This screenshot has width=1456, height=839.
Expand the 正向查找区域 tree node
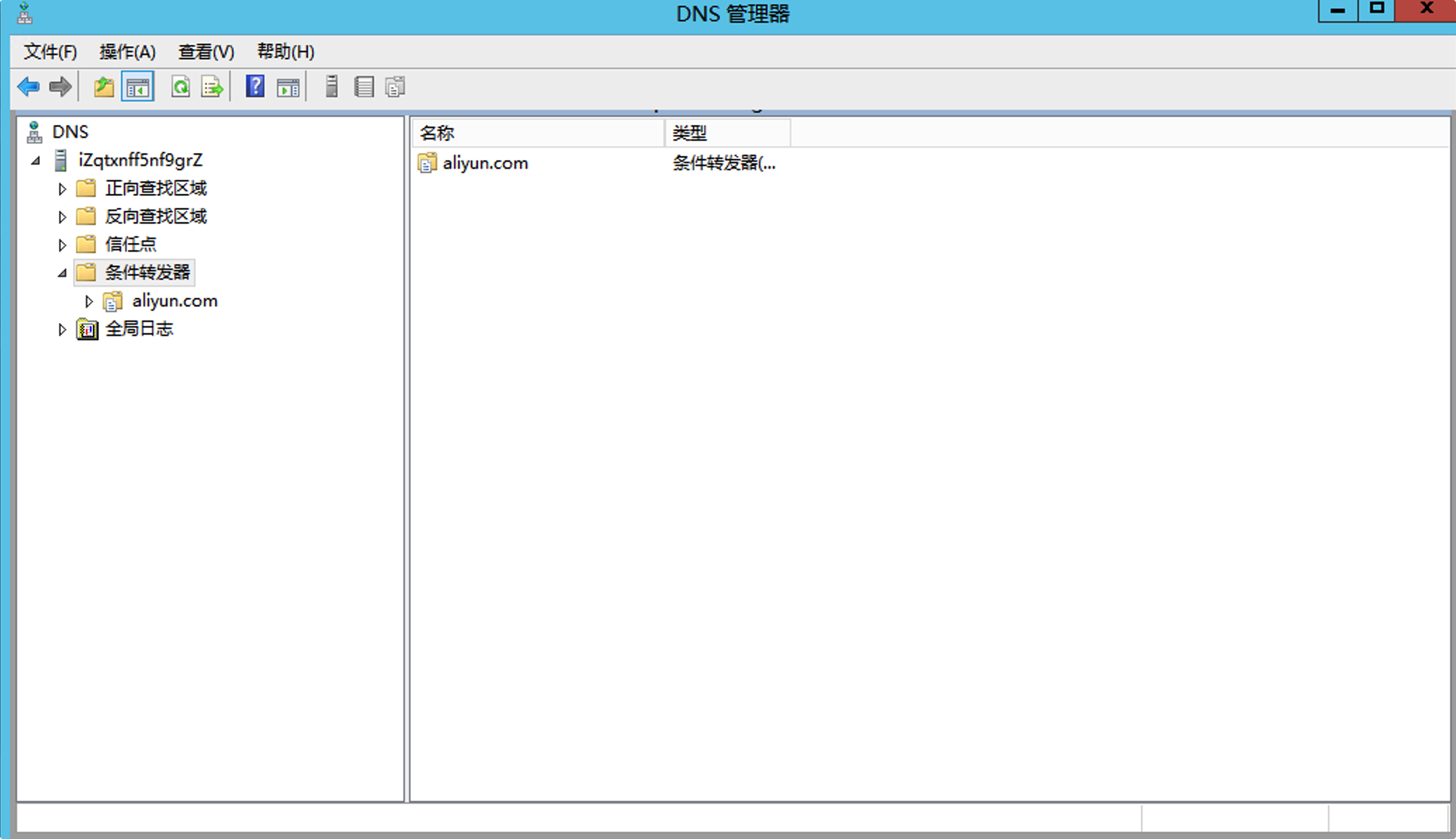(62, 188)
